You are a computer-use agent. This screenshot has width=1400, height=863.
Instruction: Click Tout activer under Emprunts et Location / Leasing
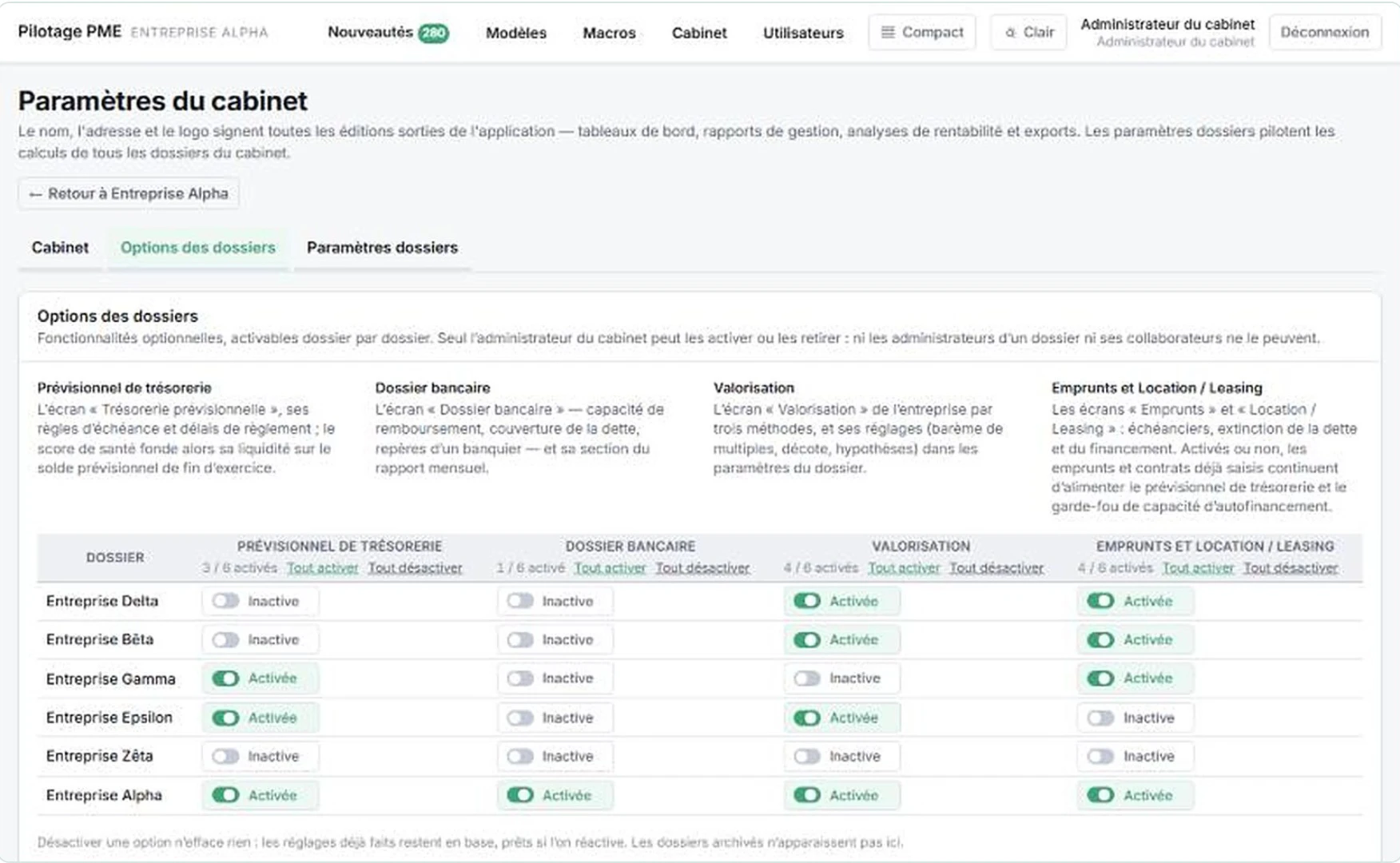tap(1198, 568)
